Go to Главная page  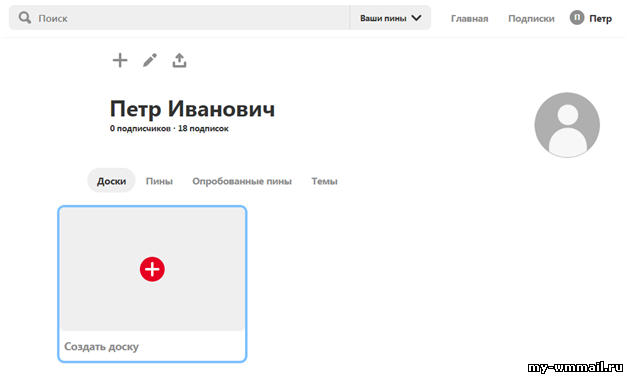[469, 18]
